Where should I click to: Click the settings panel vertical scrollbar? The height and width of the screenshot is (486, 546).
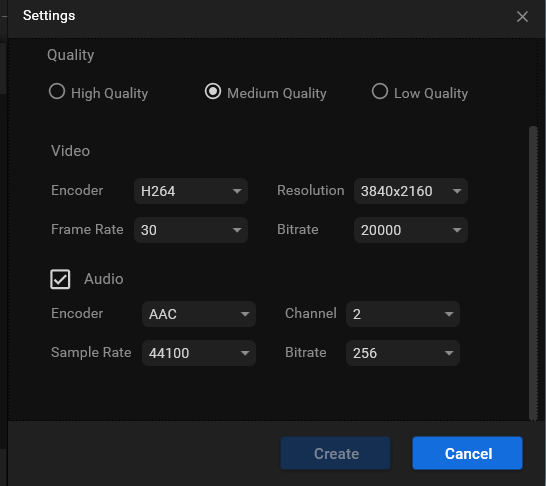coord(533,273)
